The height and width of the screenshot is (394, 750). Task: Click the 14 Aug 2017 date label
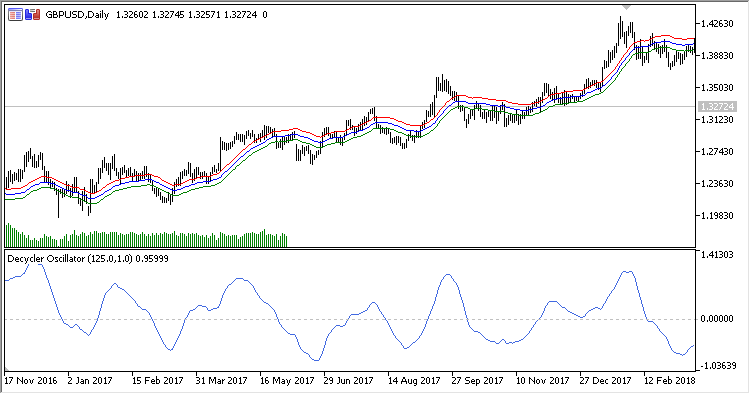tap(414, 381)
